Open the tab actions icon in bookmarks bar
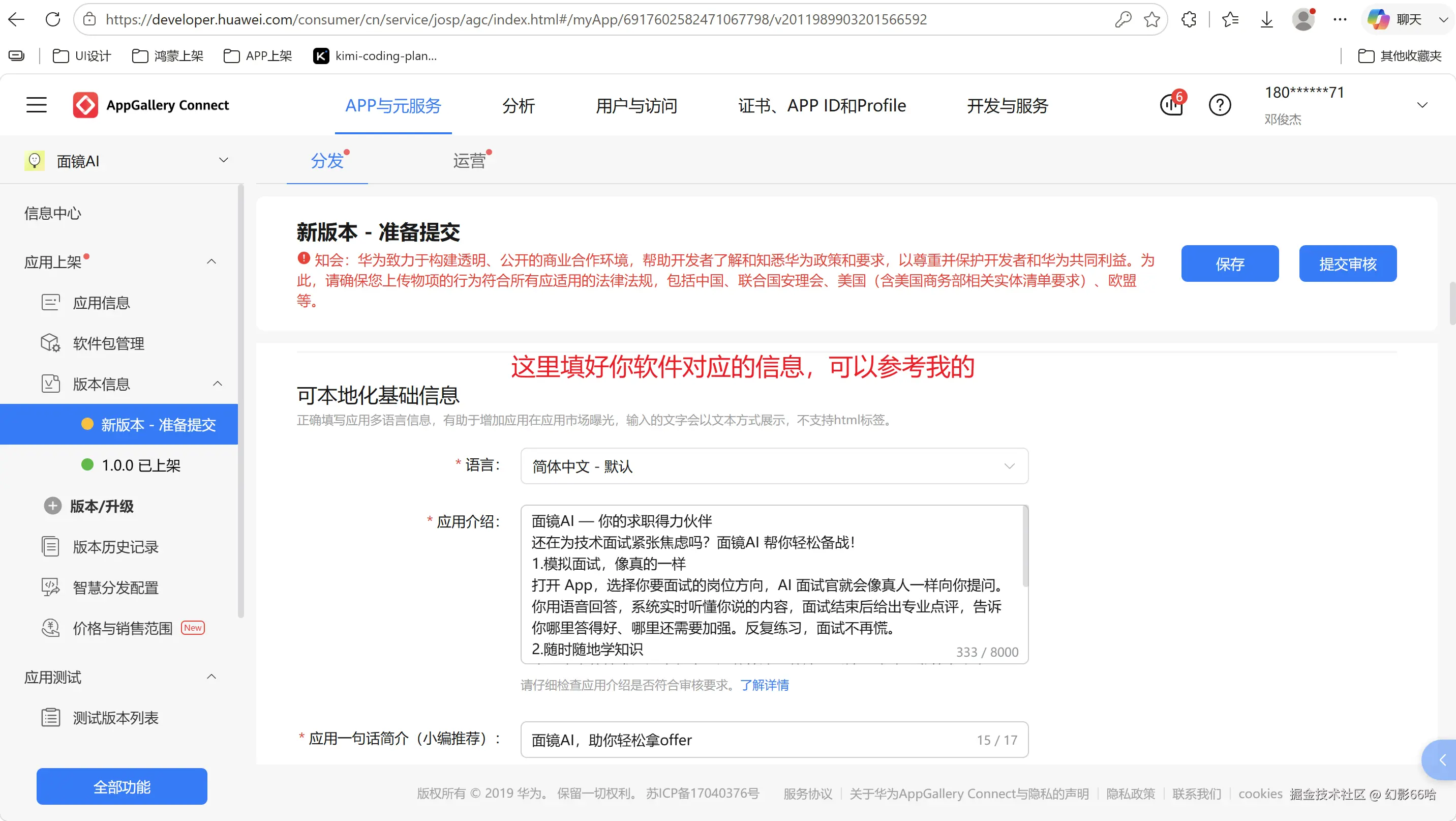The image size is (1456, 821). pos(16,55)
